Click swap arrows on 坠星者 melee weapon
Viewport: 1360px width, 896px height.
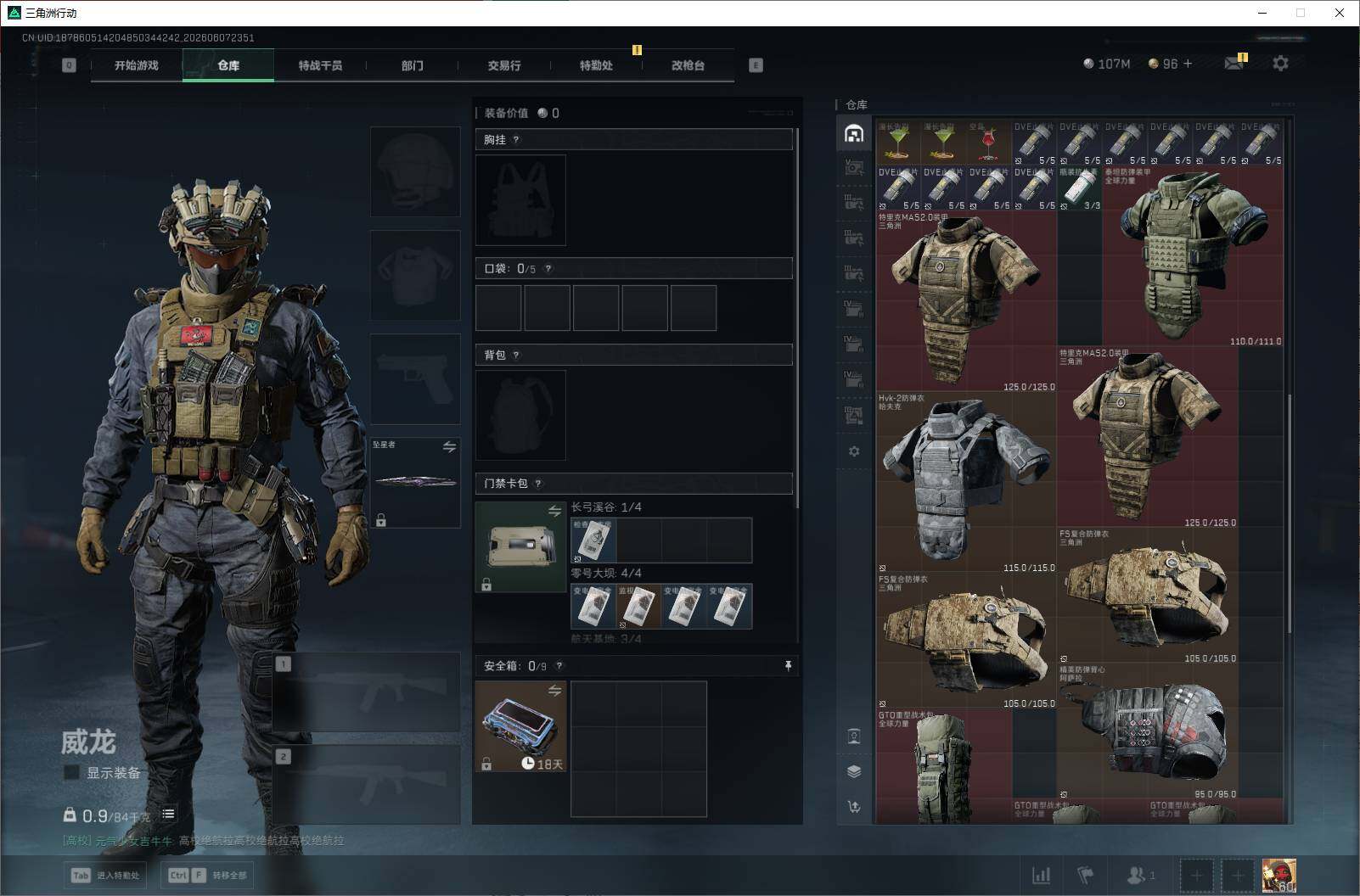click(449, 446)
